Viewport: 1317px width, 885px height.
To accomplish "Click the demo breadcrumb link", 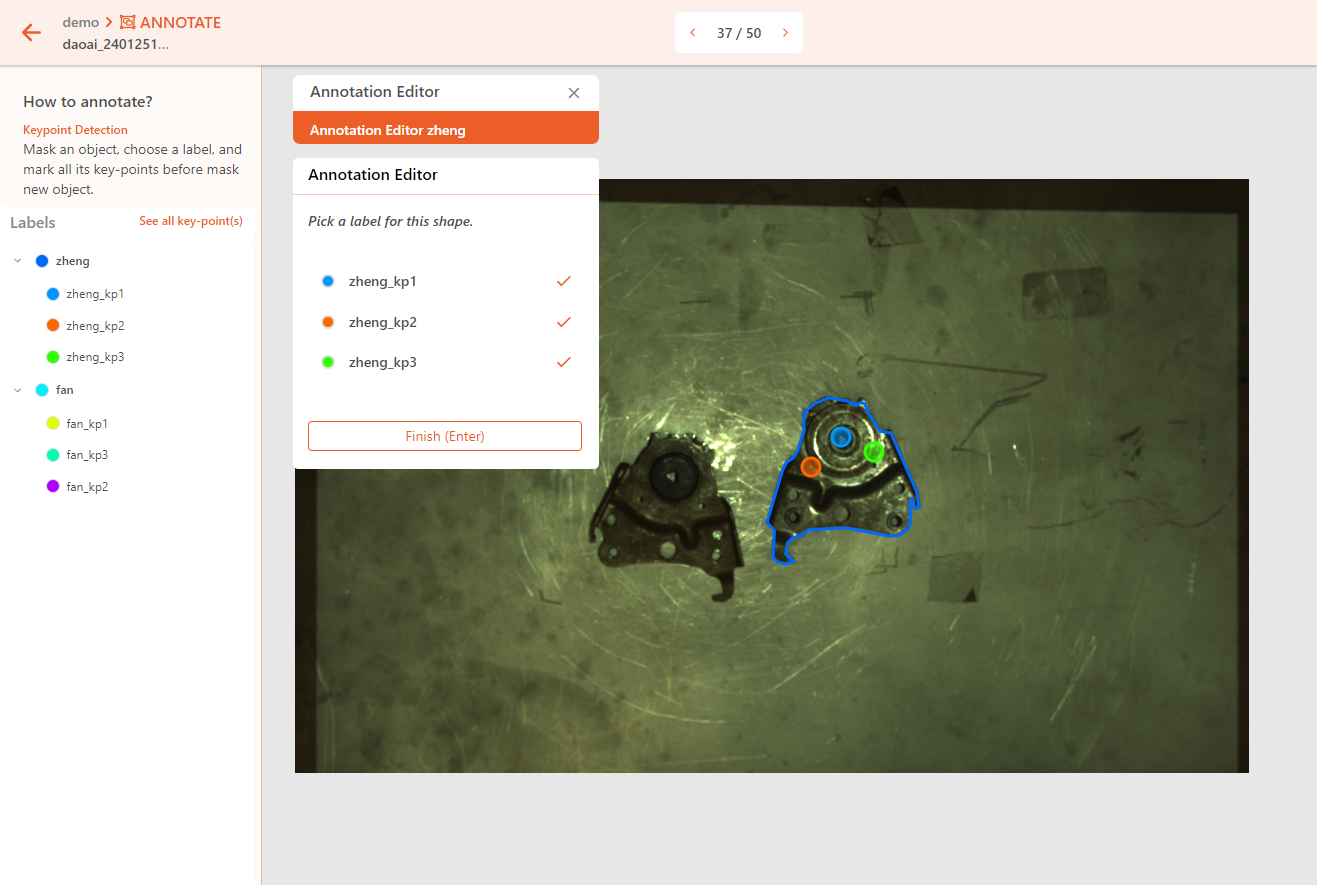I will coord(81,22).
